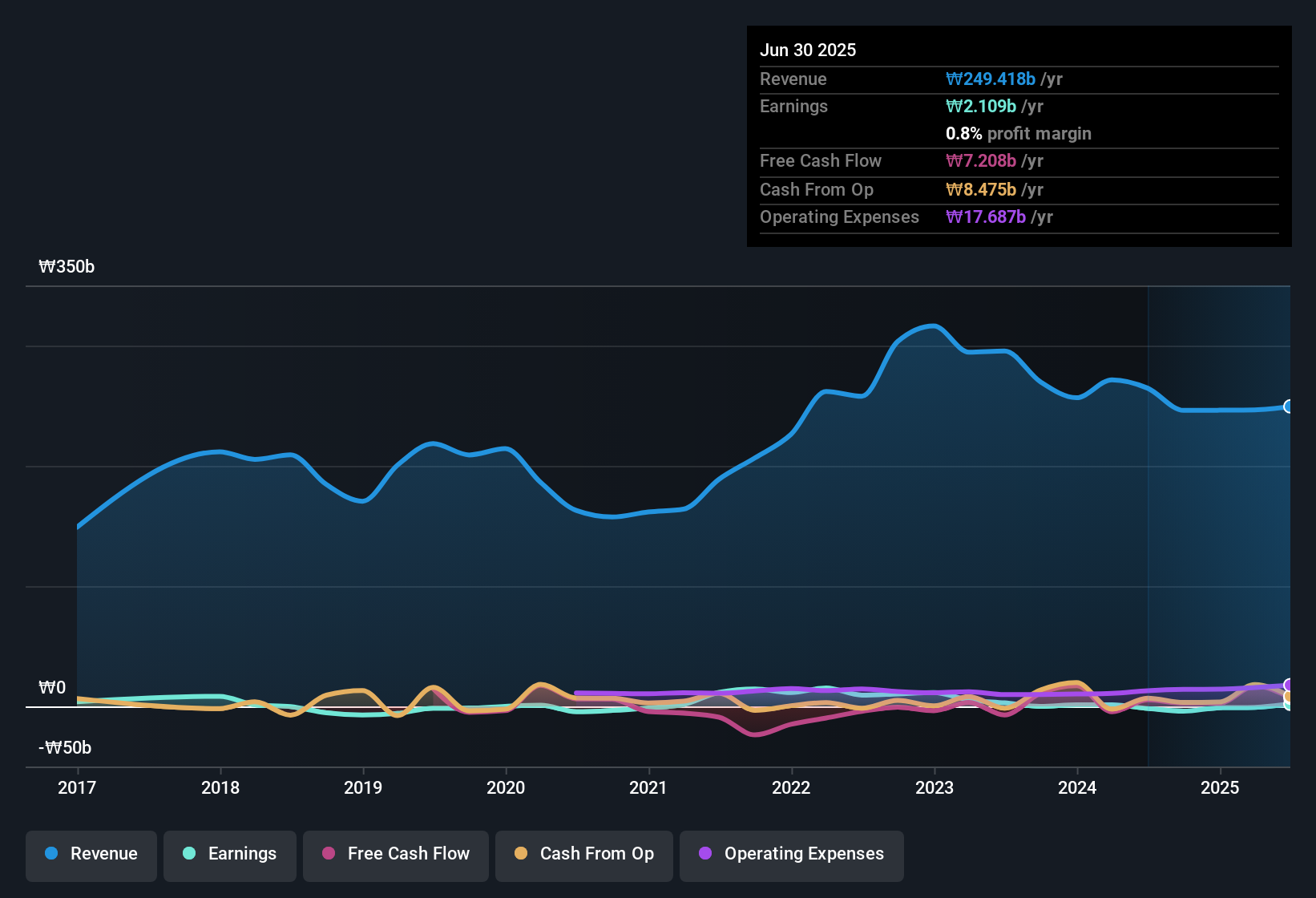The image size is (1316, 898).
Task: Click the Earnings ₩2.109b tooltip value
Action: 981,107
